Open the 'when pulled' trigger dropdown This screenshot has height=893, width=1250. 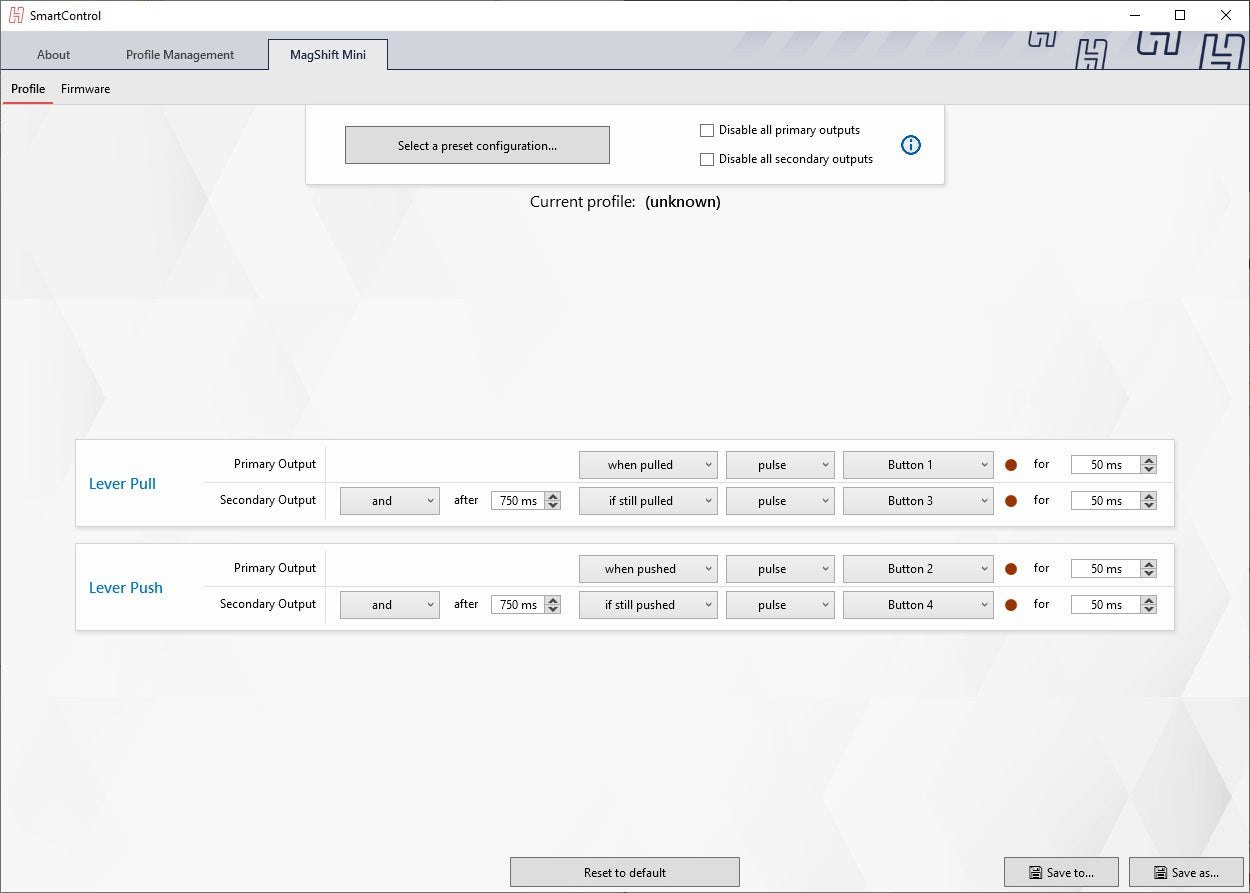coord(648,465)
